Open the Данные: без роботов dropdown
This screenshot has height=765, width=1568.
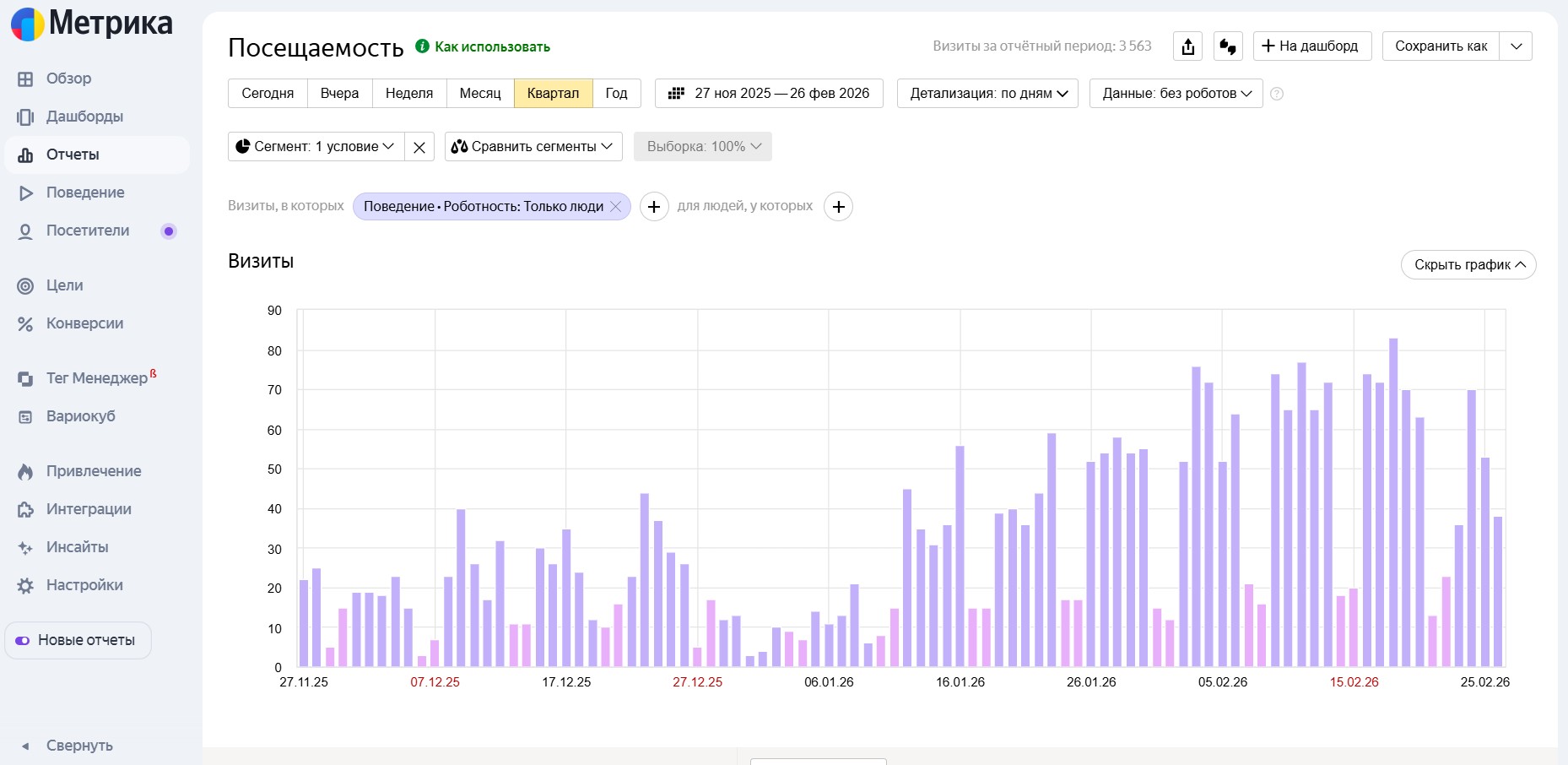tap(1176, 93)
